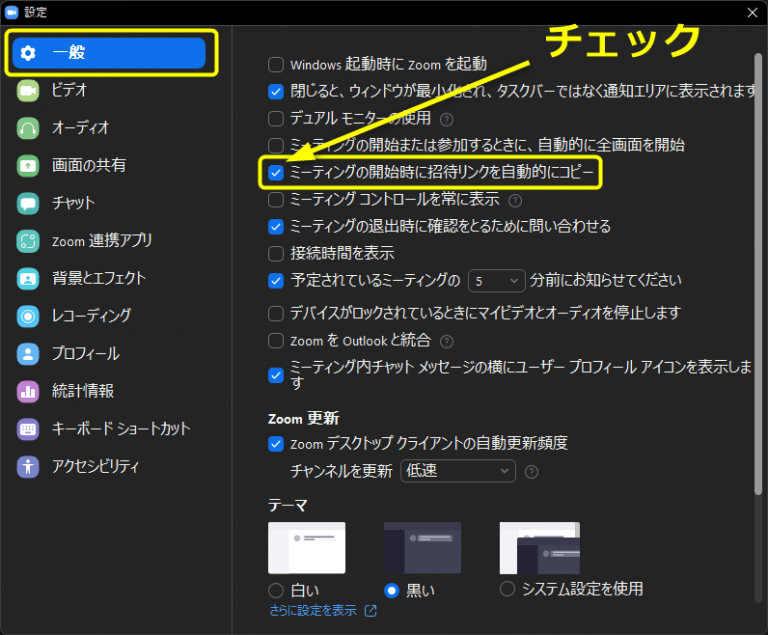Open the さらに設定を表示 link
This screenshot has width=768, height=635.
pyautogui.click(x=313, y=611)
